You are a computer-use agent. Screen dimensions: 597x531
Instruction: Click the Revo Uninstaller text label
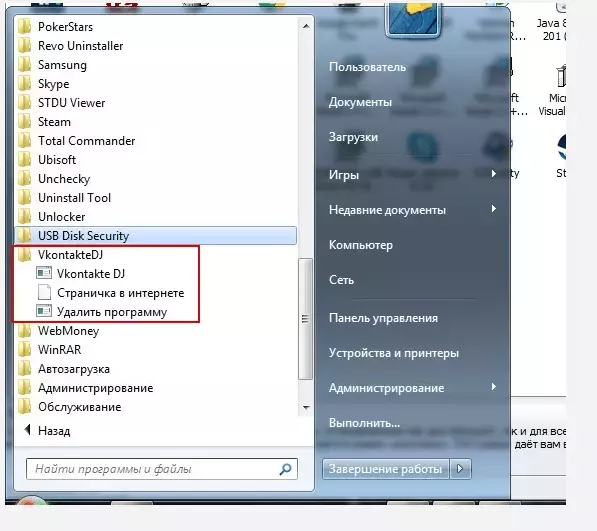tap(81, 46)
